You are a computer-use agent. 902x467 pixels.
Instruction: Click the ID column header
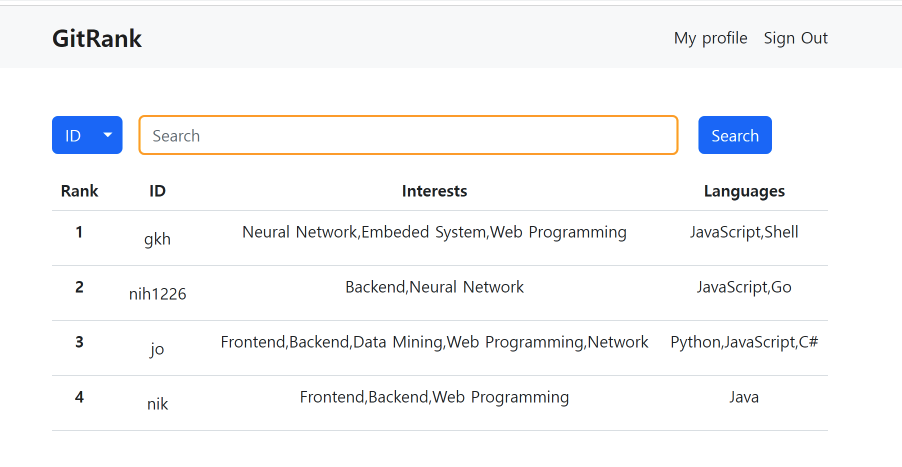point(157,191)
